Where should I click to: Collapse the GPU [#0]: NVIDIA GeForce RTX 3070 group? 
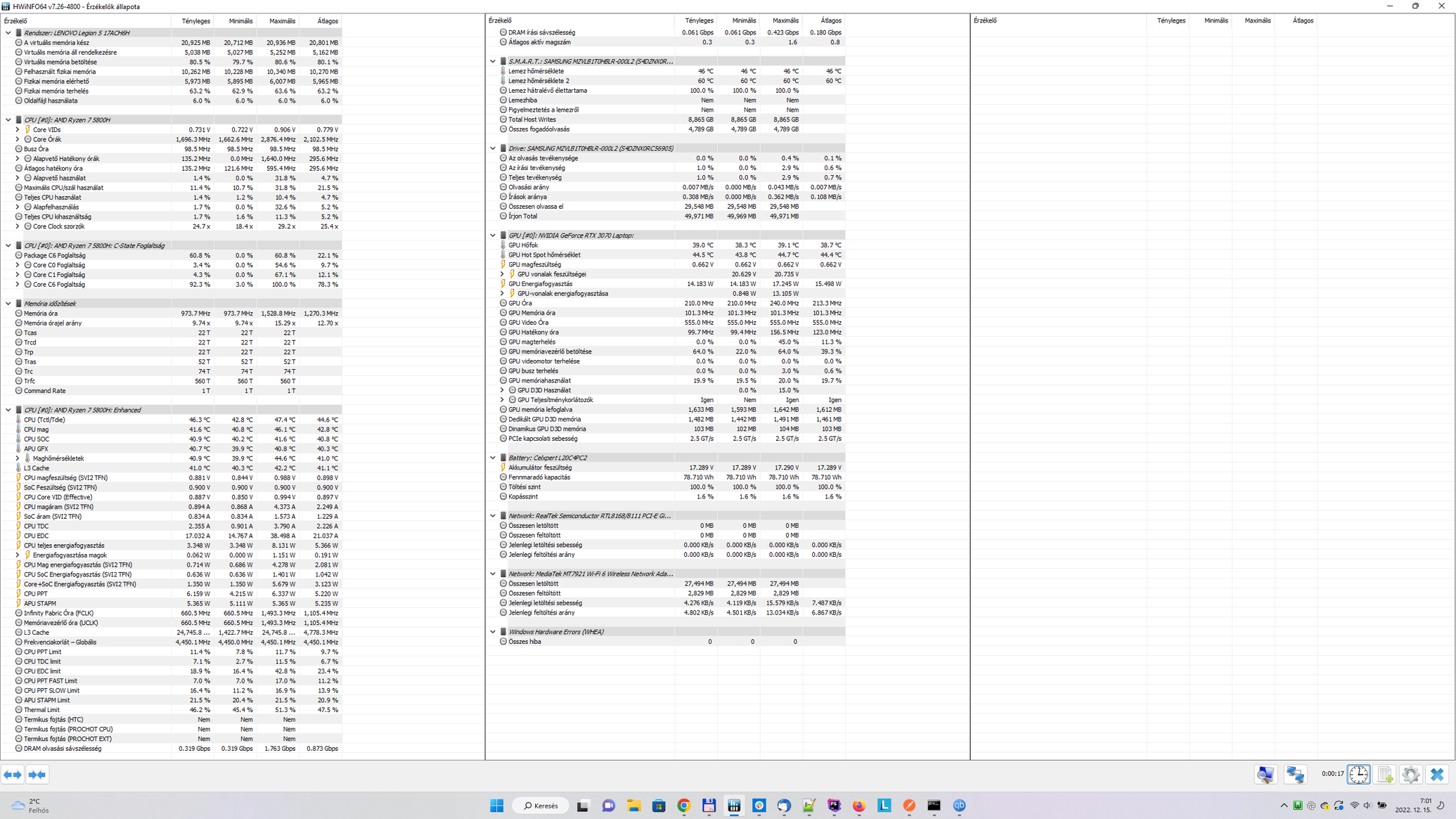[x=493, y=236]
